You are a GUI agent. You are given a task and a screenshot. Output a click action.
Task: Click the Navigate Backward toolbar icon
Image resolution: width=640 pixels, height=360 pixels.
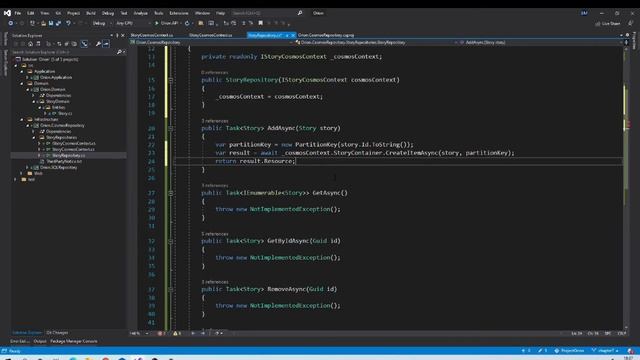(x=11, y=23)
